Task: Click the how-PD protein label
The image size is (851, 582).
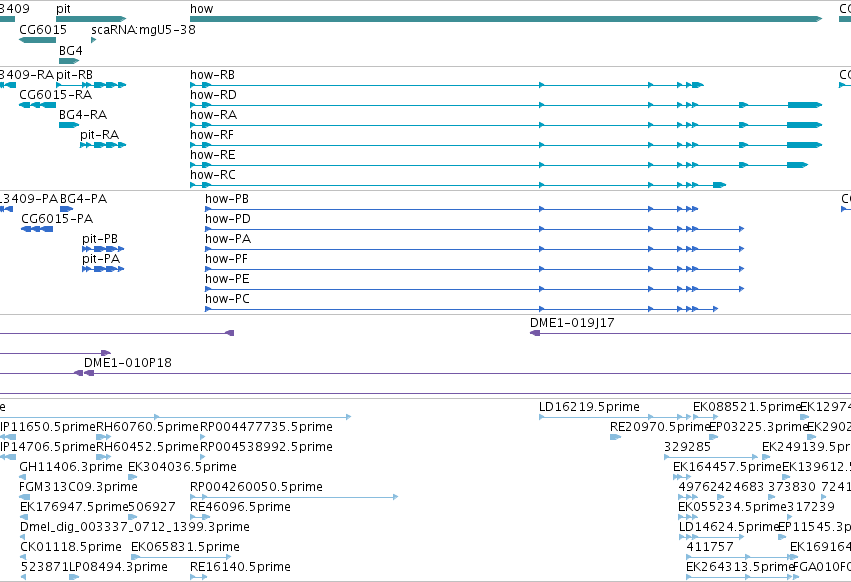Action: click(x=228, y=219)
